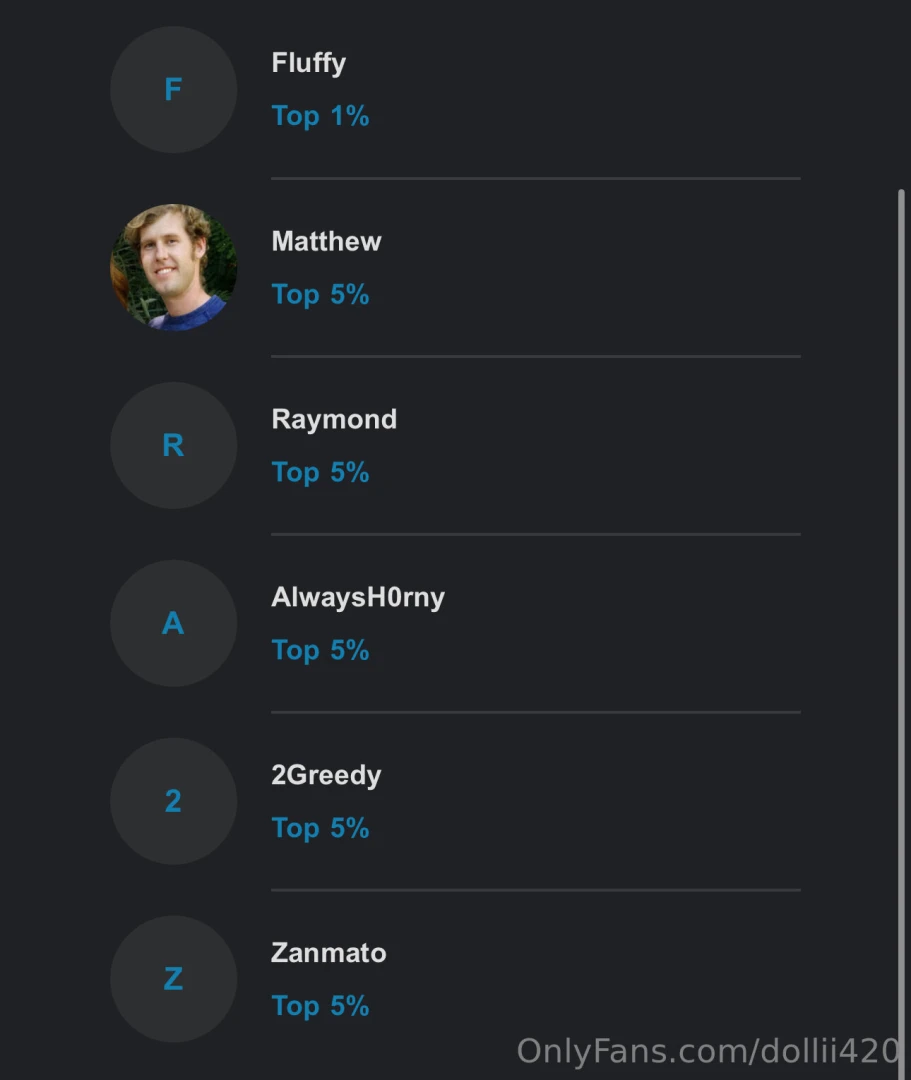Screen dimensions: 911x1080
Task: Click the Top 5% label under Matthew
Action: pos(320,294)
